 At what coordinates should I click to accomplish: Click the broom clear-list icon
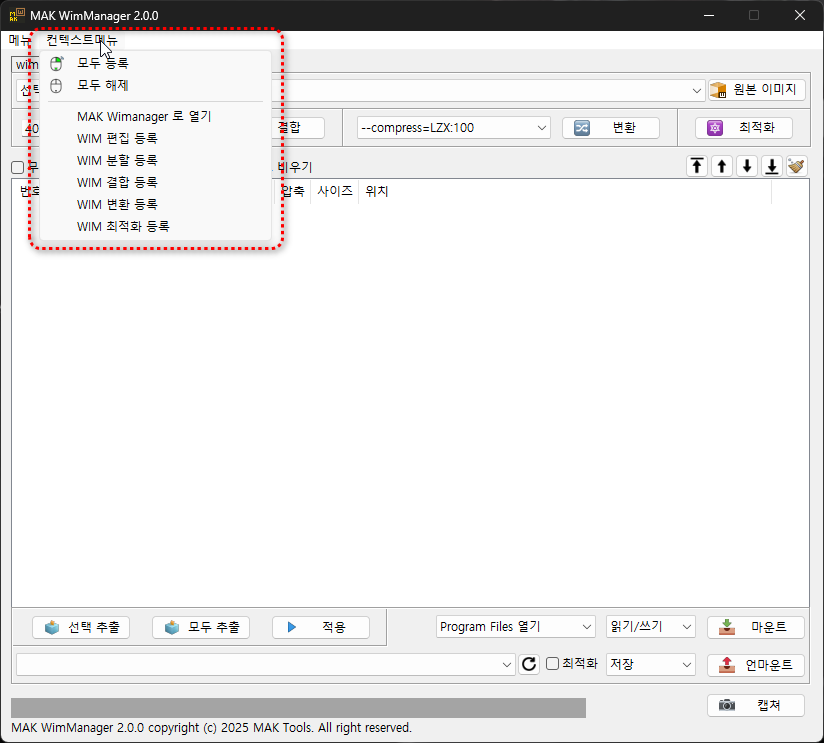(x=797, y=167)
